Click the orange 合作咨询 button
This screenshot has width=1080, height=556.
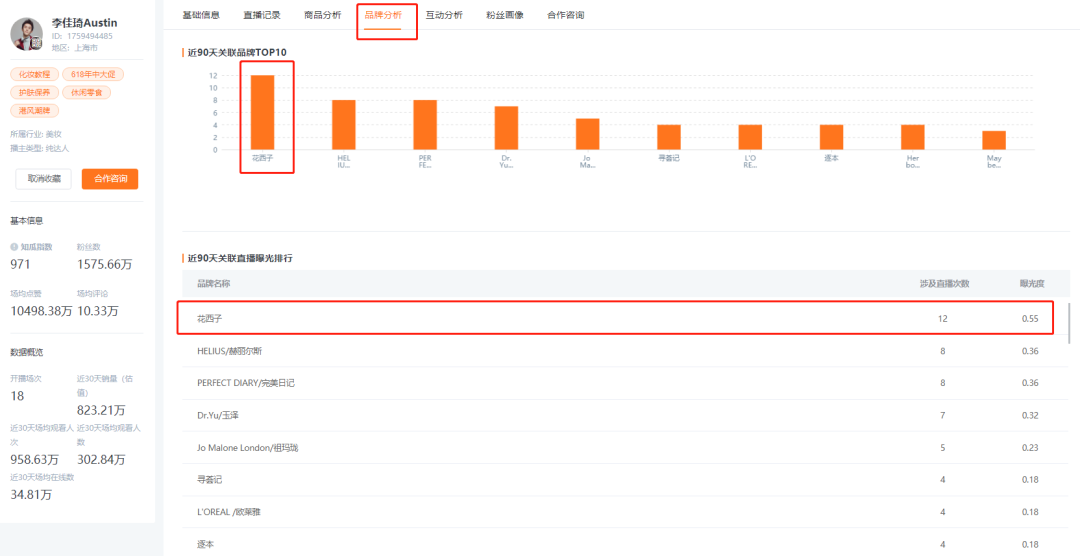point(110,179)
